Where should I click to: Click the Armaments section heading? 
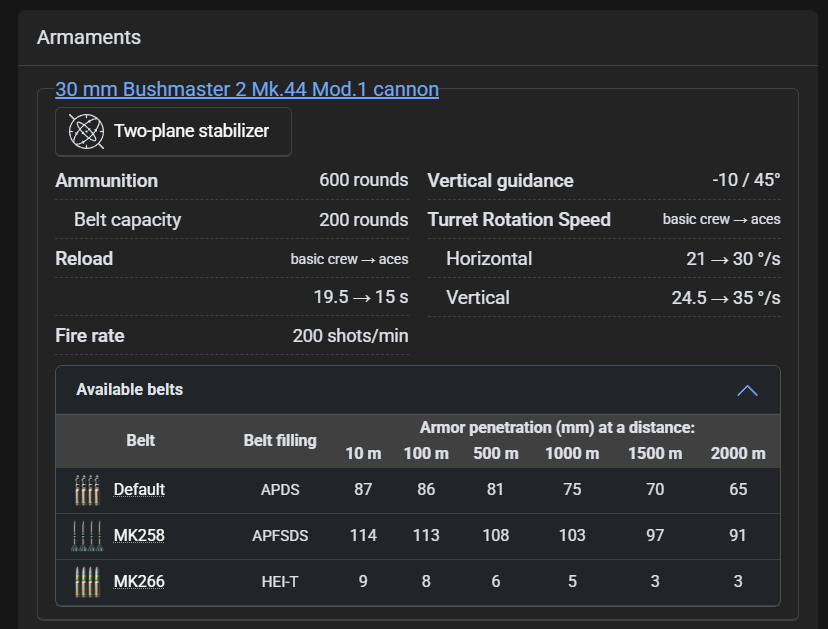pyautogui.click(x=89, y=38)
